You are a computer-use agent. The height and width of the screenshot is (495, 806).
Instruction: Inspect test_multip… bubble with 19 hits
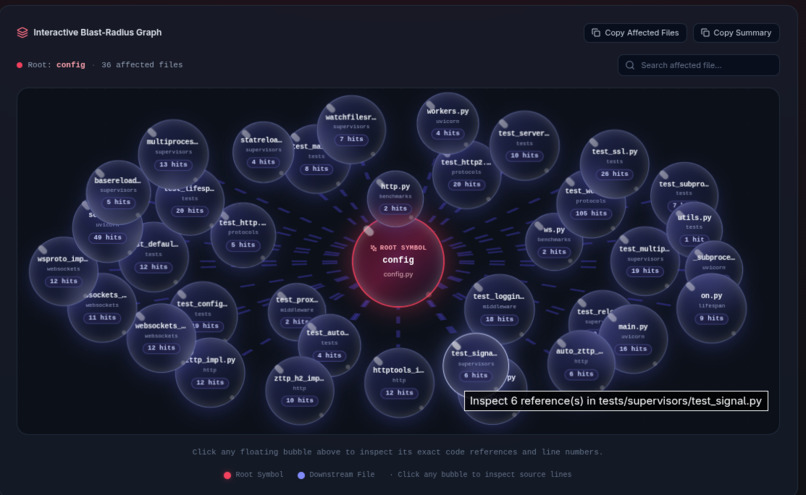[x=645, y=261]
